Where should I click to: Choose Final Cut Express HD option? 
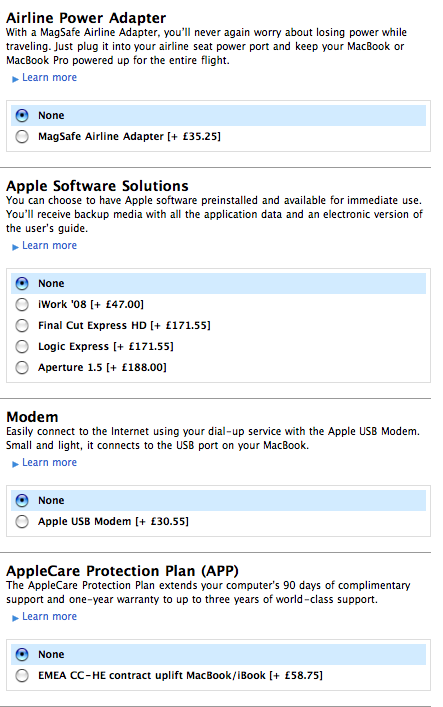coord(22,326)
